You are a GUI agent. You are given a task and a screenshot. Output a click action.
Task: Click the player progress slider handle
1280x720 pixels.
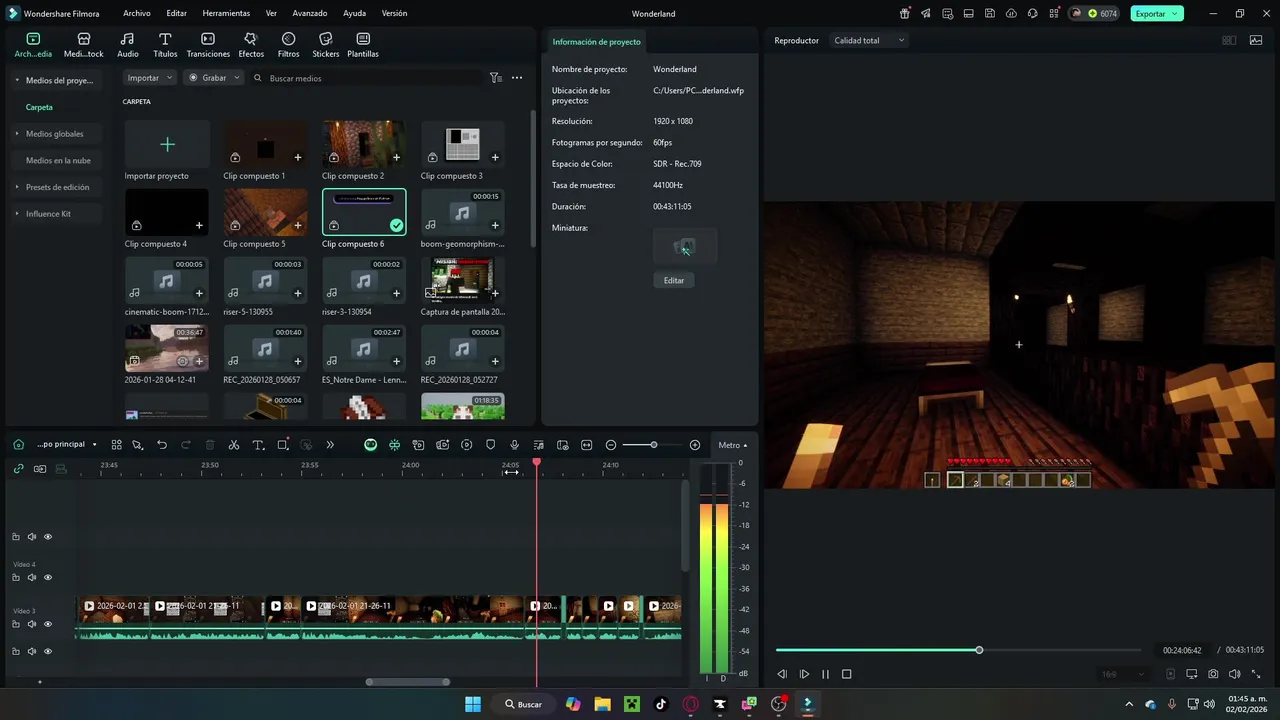[x=979, y=650]
